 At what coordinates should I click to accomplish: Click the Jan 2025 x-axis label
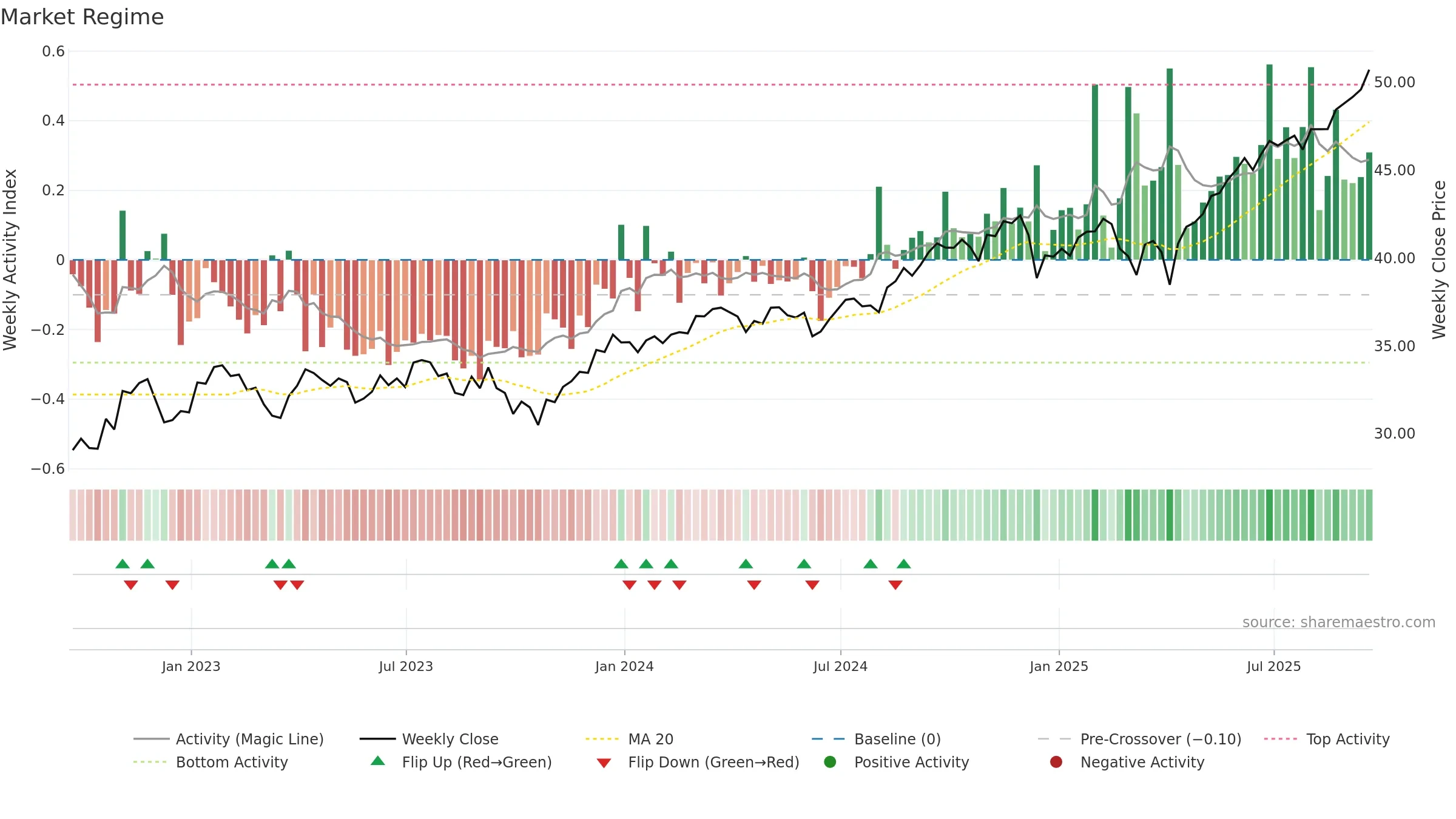point(1059,666)
